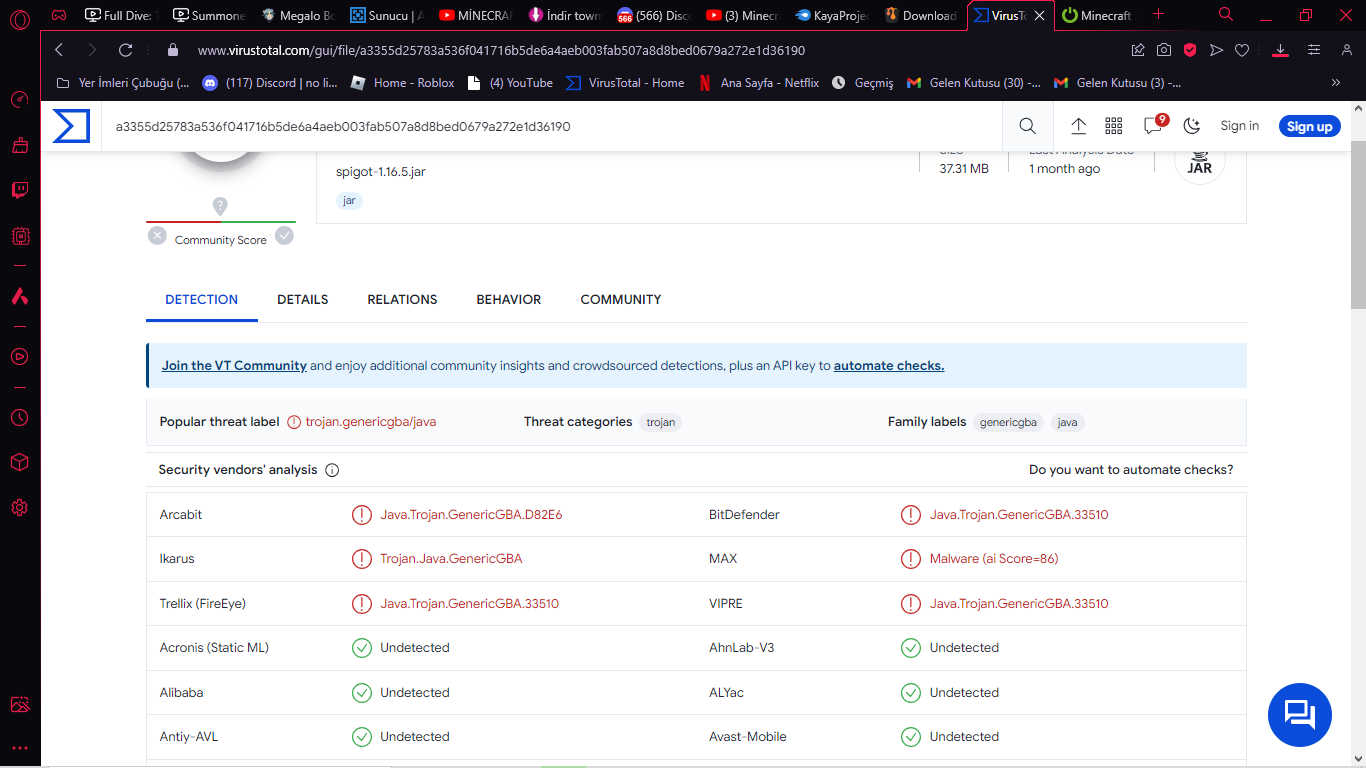Click the jar file tag
Viewport: 1366px width, 768px height.
[x=349, y=200]
